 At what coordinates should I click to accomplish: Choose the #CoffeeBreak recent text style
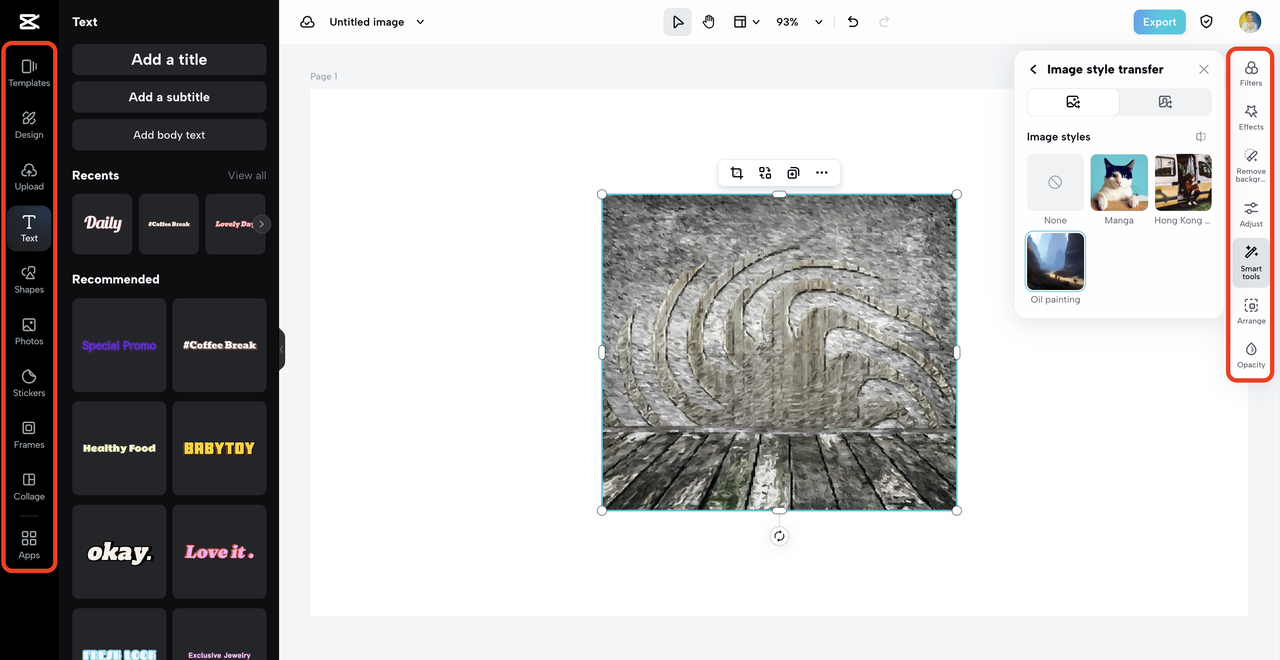[x=169, y=224]
